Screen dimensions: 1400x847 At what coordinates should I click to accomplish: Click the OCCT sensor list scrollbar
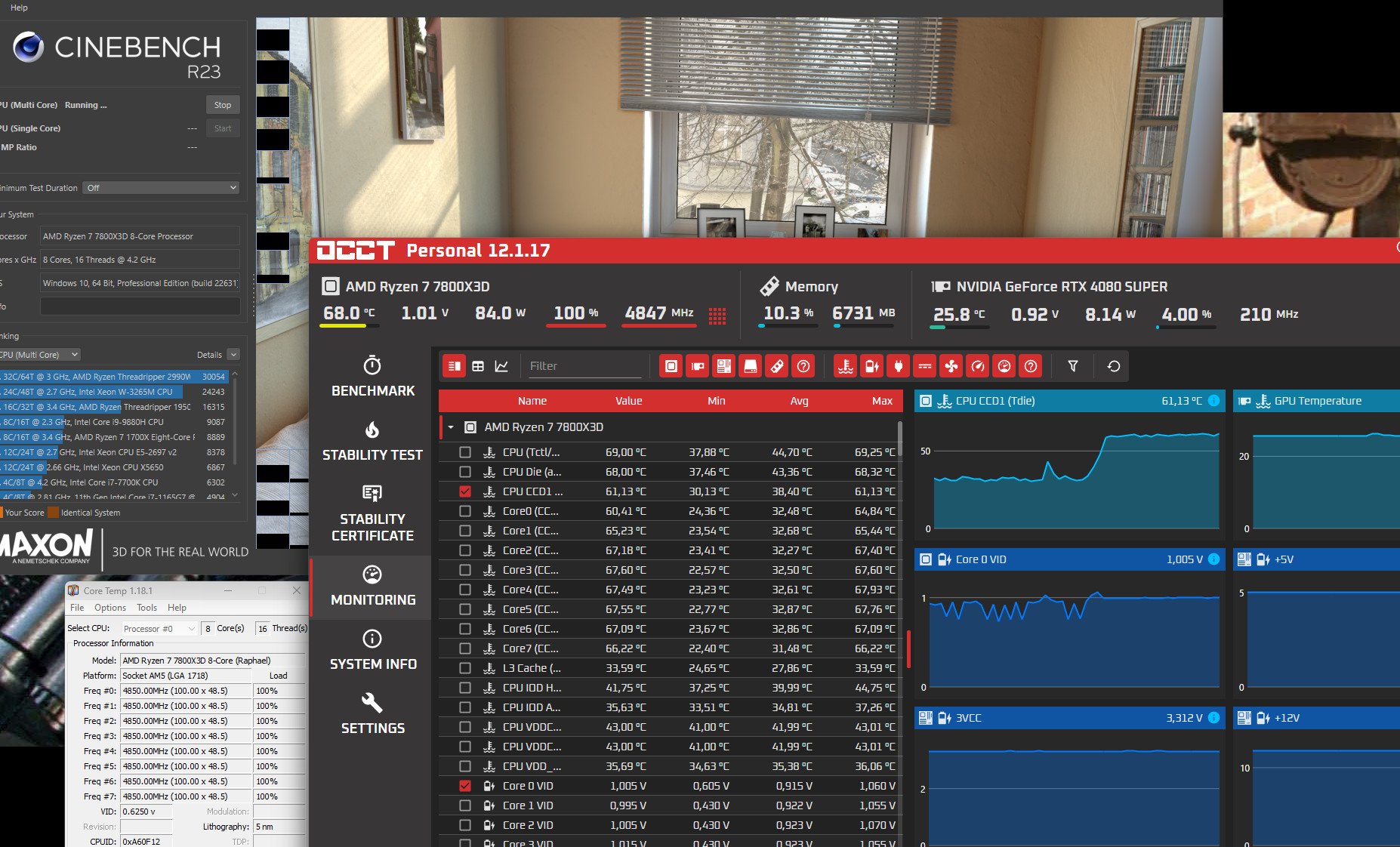899,437
